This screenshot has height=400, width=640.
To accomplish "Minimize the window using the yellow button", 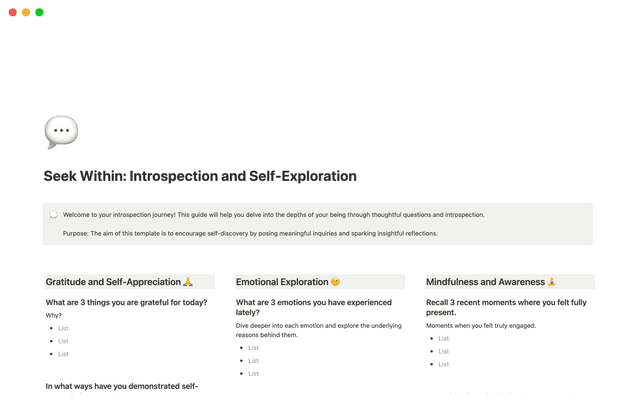I will tap(26, 12).
